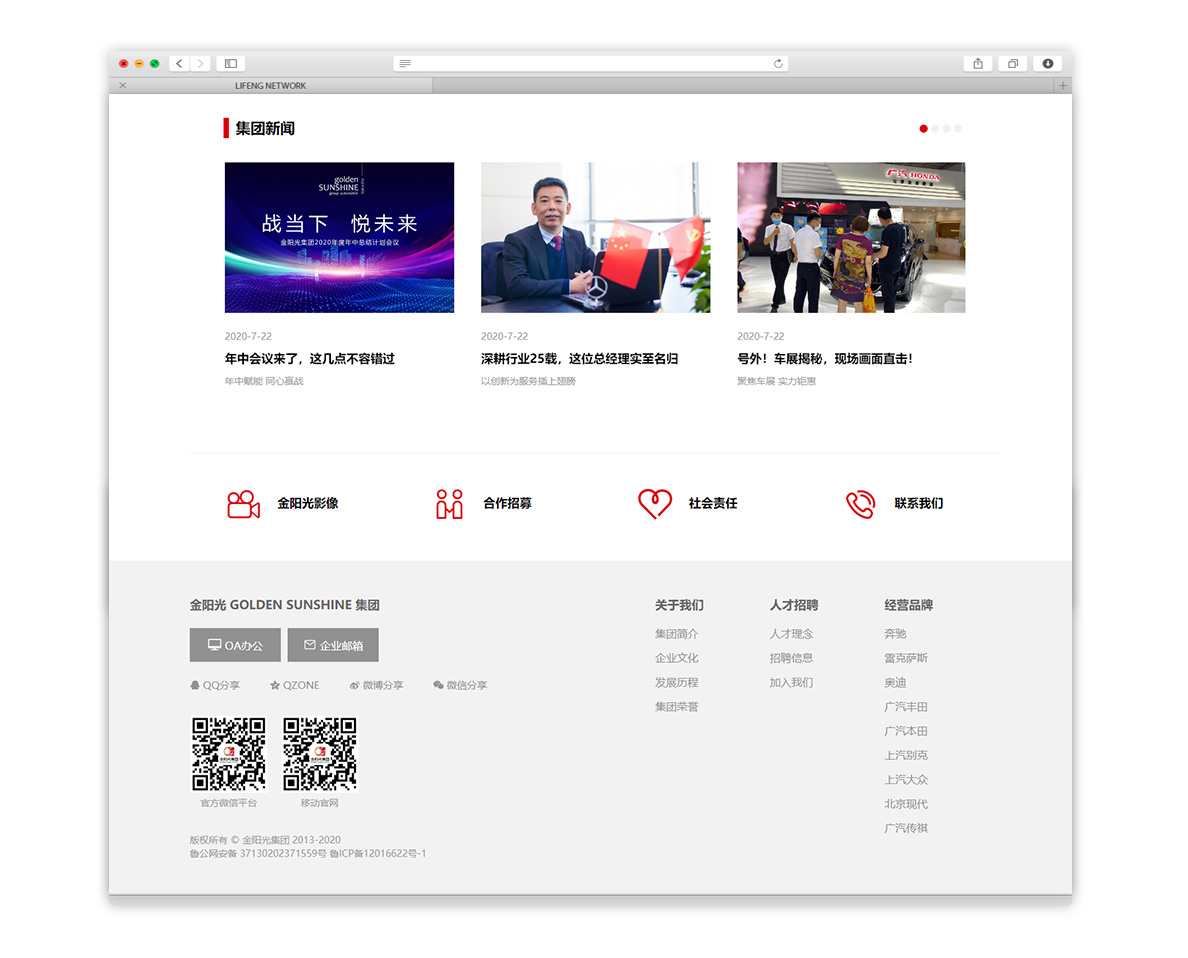This screenshot has width=1188, height=958.
Task: Open the 上汽大众 brand link
Action: [x=905, y=779]
